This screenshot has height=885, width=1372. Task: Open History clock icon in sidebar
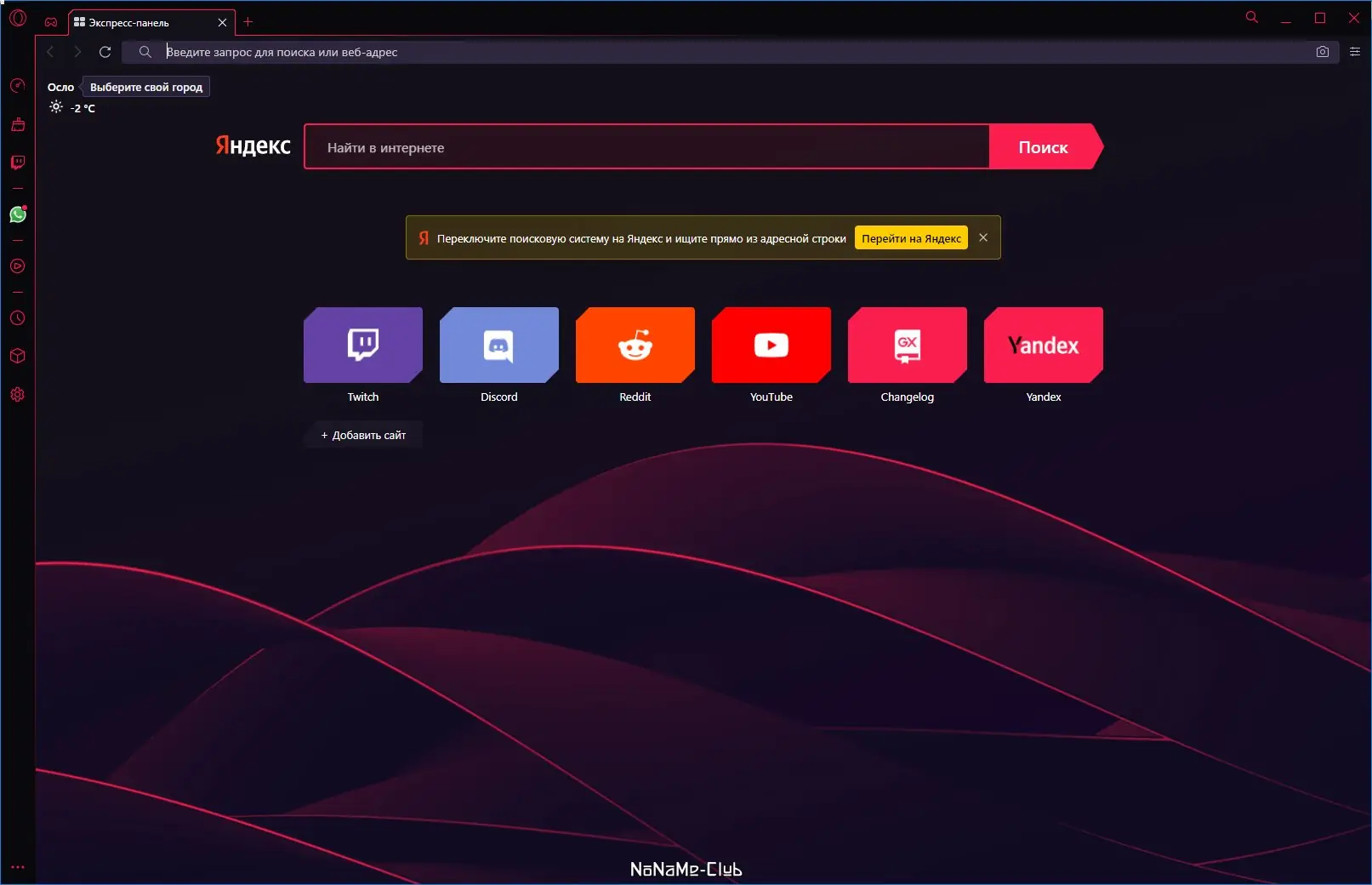[x=18, y=318]
